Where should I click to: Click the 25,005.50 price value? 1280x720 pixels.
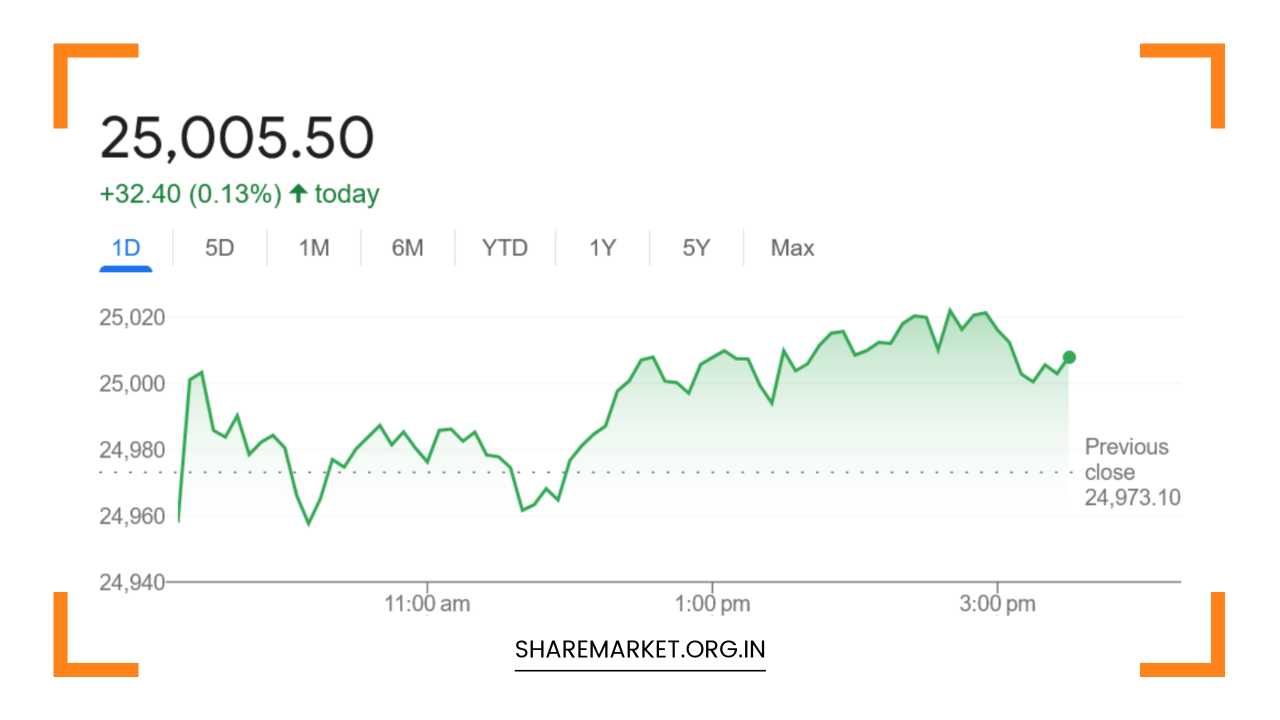[x=237, y=138]
